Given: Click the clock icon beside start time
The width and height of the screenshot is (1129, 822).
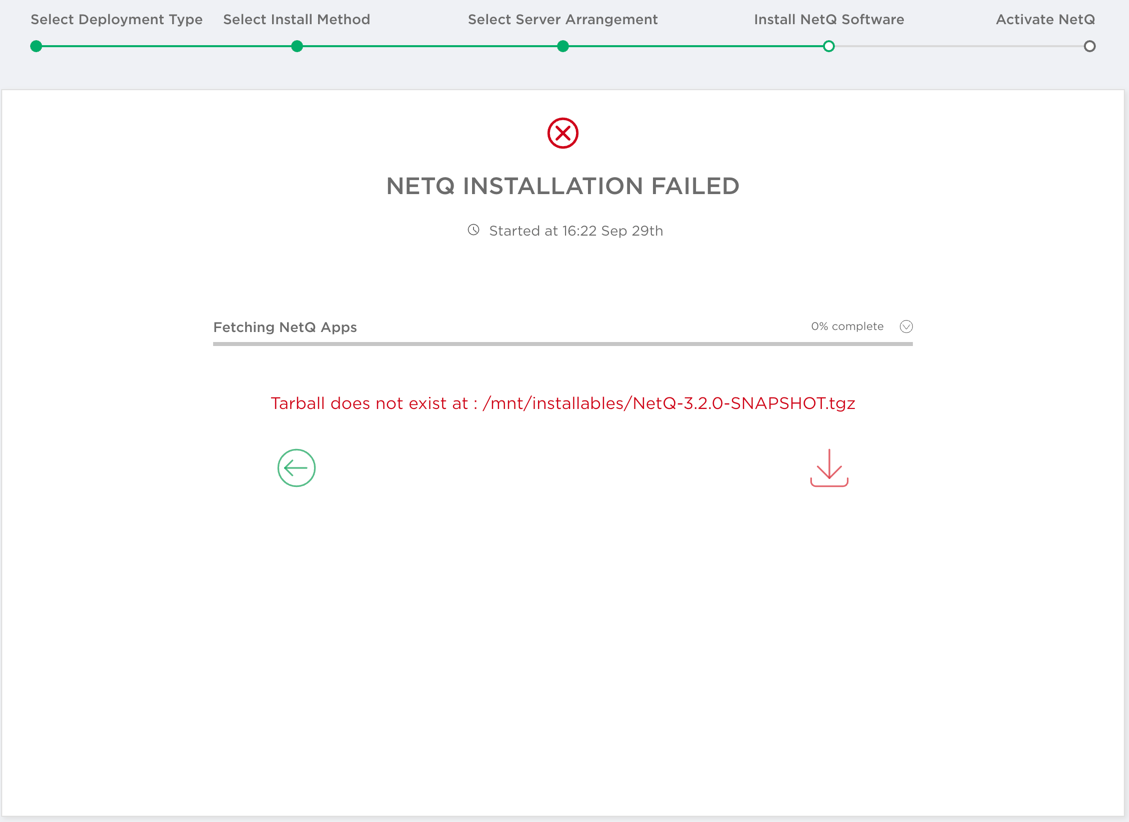Looking at the screenshot, I should pos(474,230).
